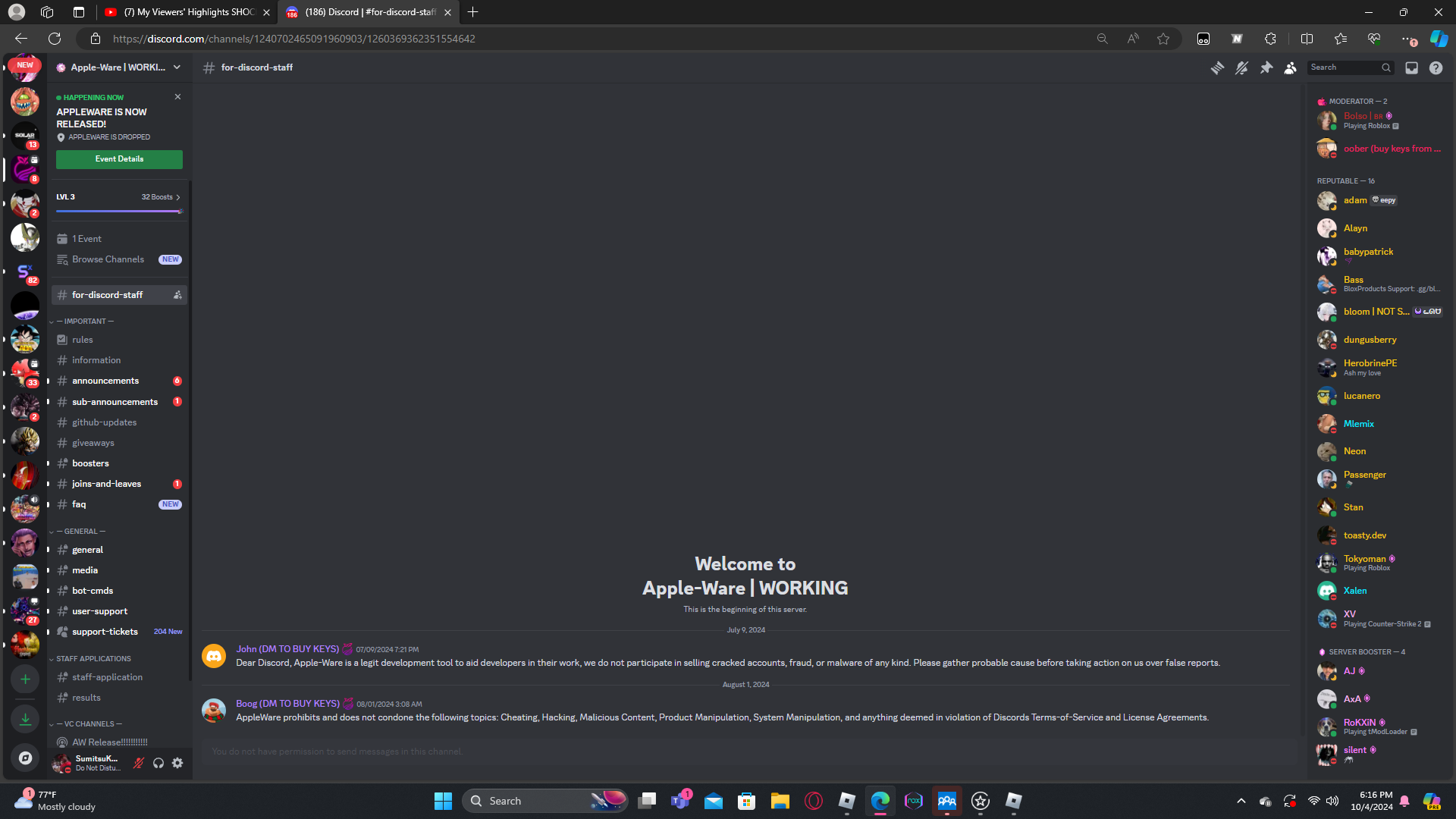Open the rules channel
Screen dimensions: 1456x819
(119, 340)
